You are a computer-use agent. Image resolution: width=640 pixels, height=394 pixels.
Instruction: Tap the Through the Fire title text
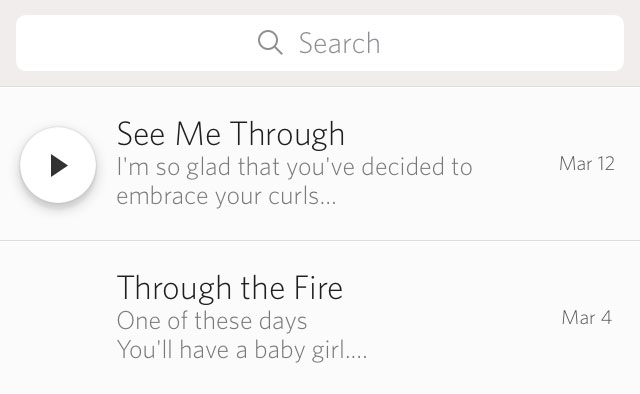coord(230,288)
